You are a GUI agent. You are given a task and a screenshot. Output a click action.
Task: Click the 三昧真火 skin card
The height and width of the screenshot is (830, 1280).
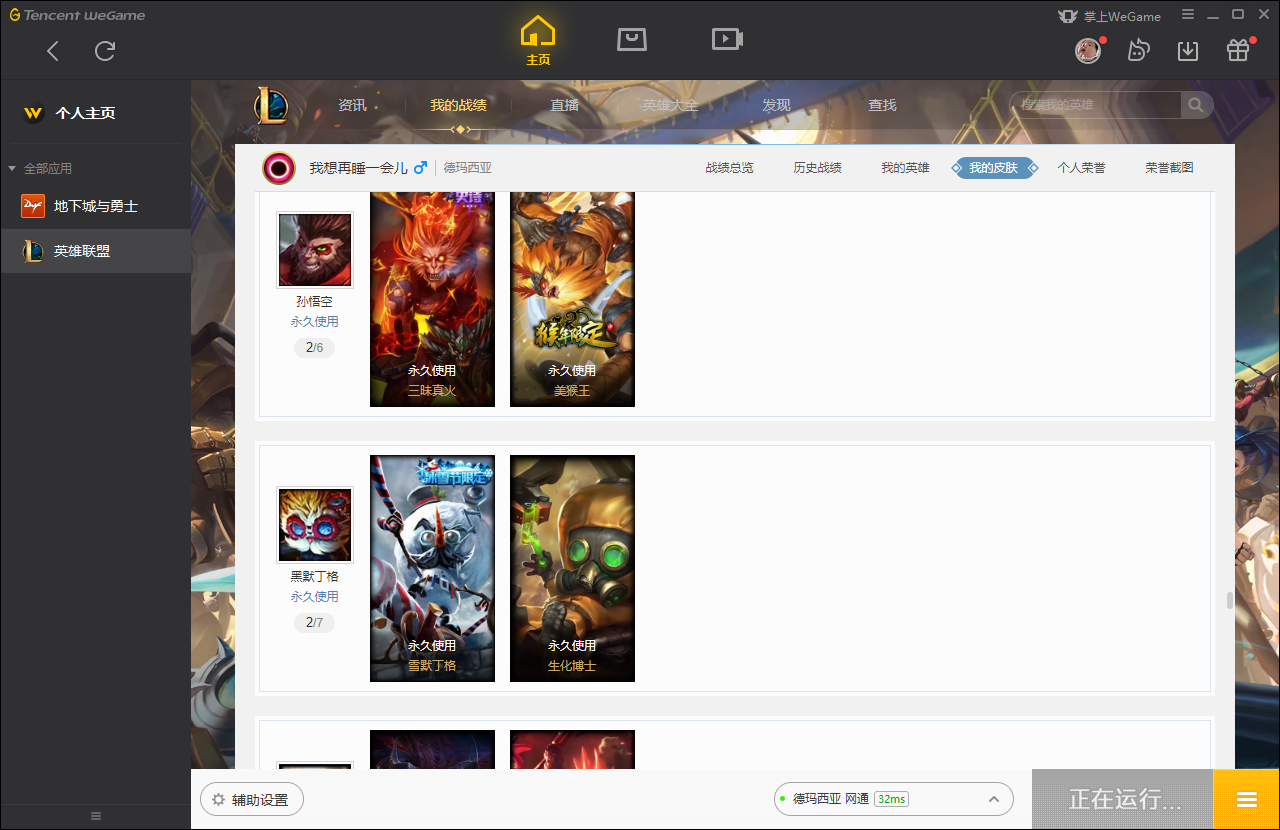tap(432, 299)
